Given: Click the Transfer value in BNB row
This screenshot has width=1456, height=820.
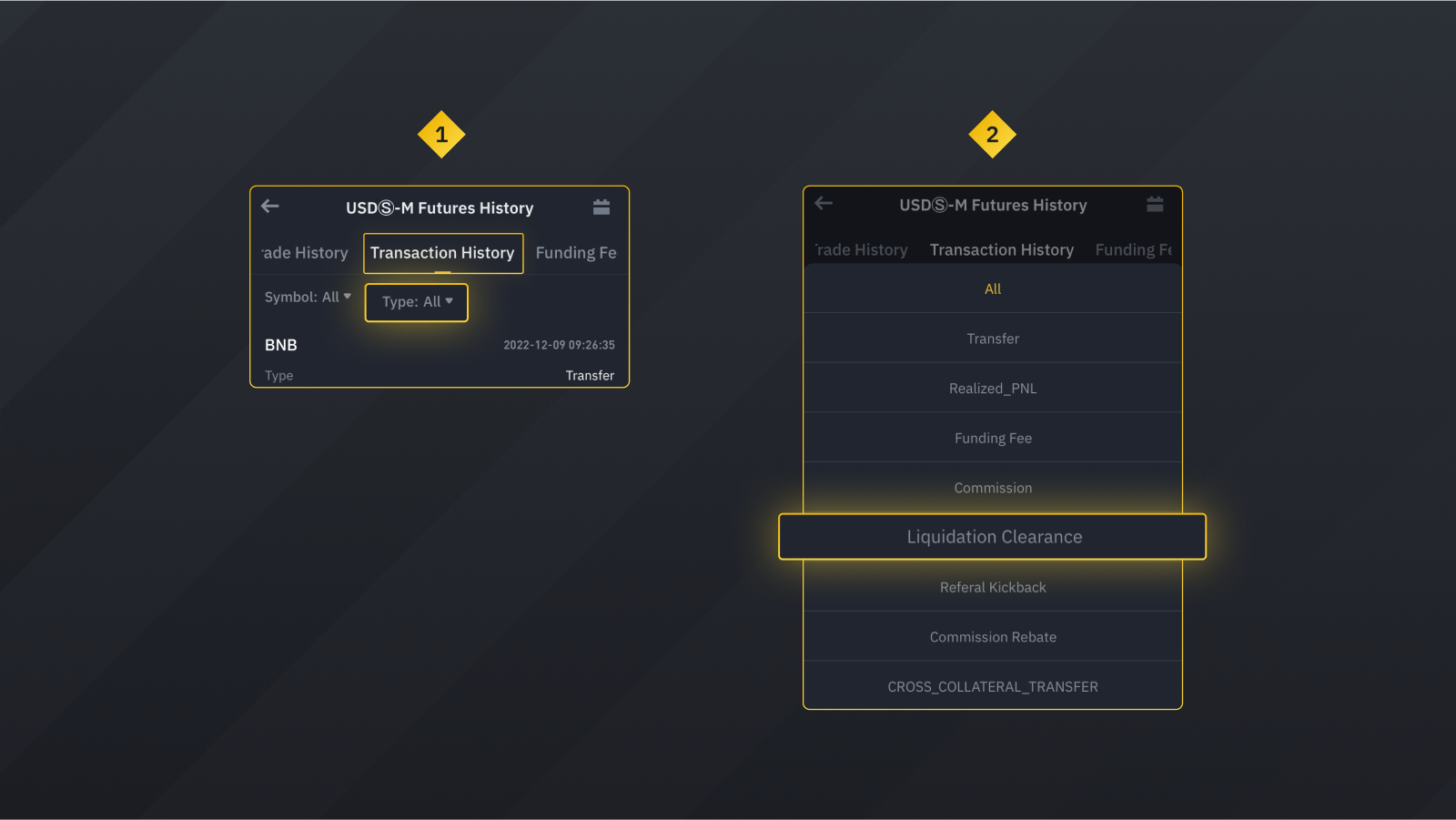Looking at the screenshot, I should (590, 375).
